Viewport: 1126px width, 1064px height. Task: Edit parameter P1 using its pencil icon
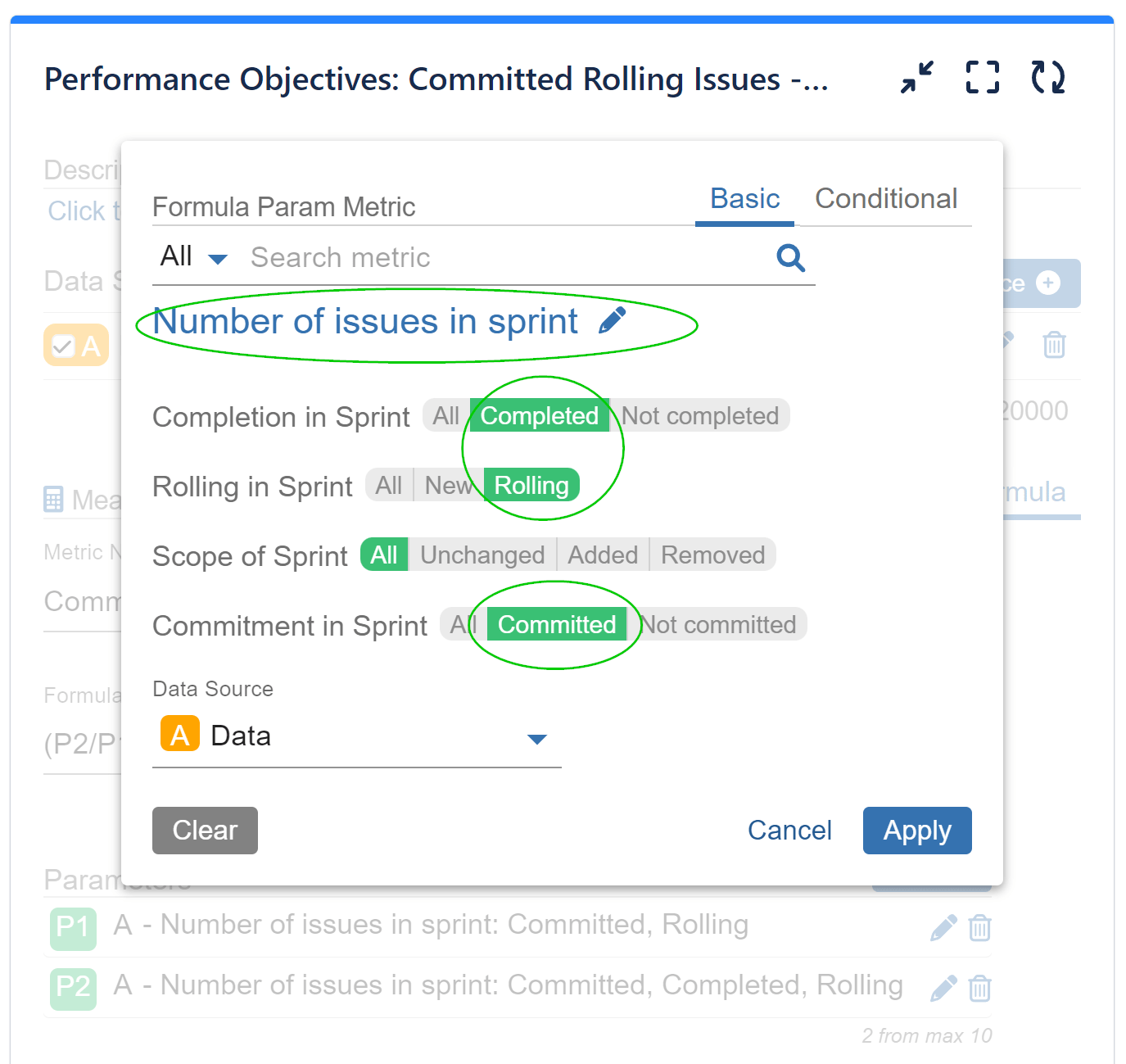pos(943,927)
